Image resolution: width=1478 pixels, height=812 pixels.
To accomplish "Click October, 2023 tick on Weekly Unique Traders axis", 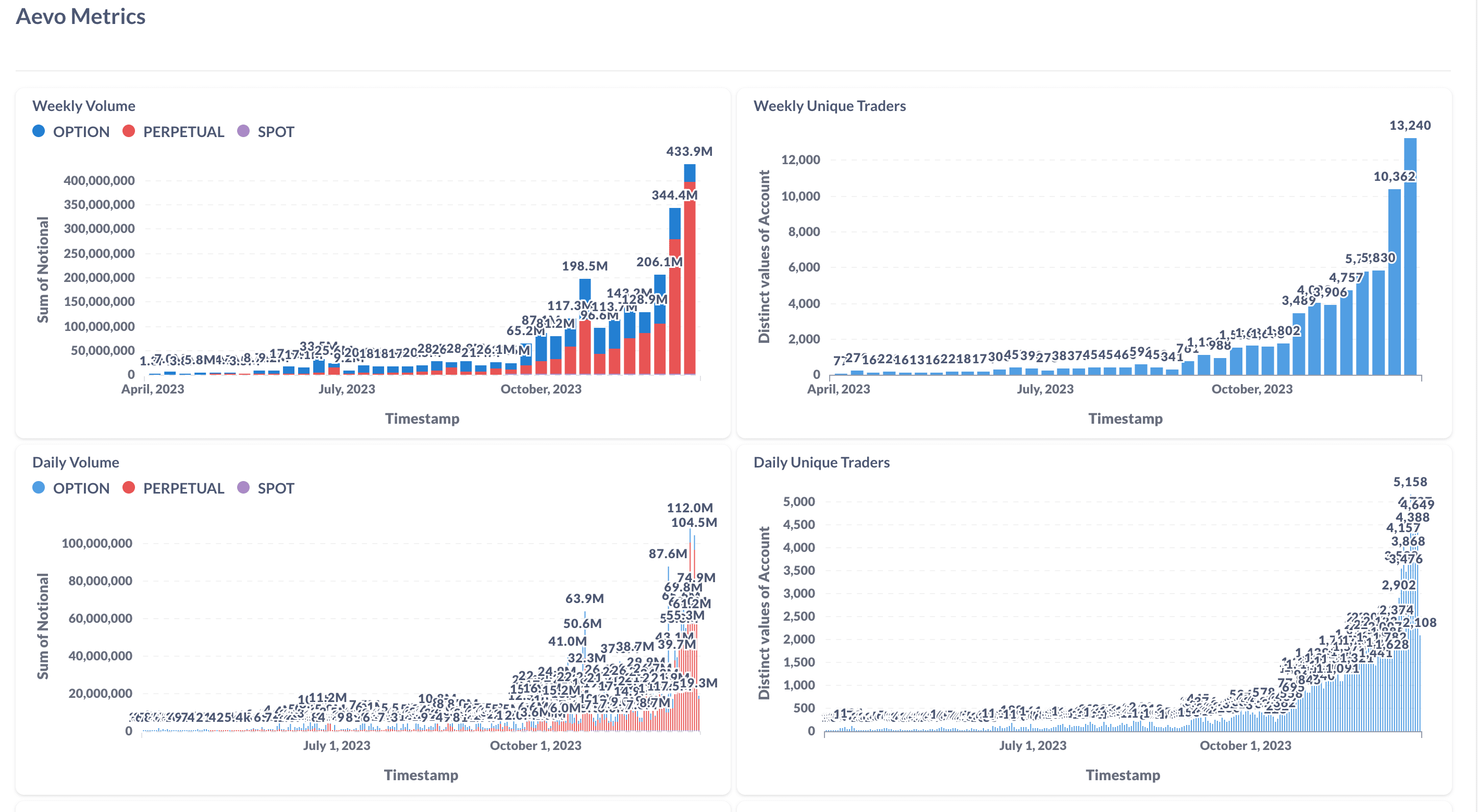I will click(1251, 389).
